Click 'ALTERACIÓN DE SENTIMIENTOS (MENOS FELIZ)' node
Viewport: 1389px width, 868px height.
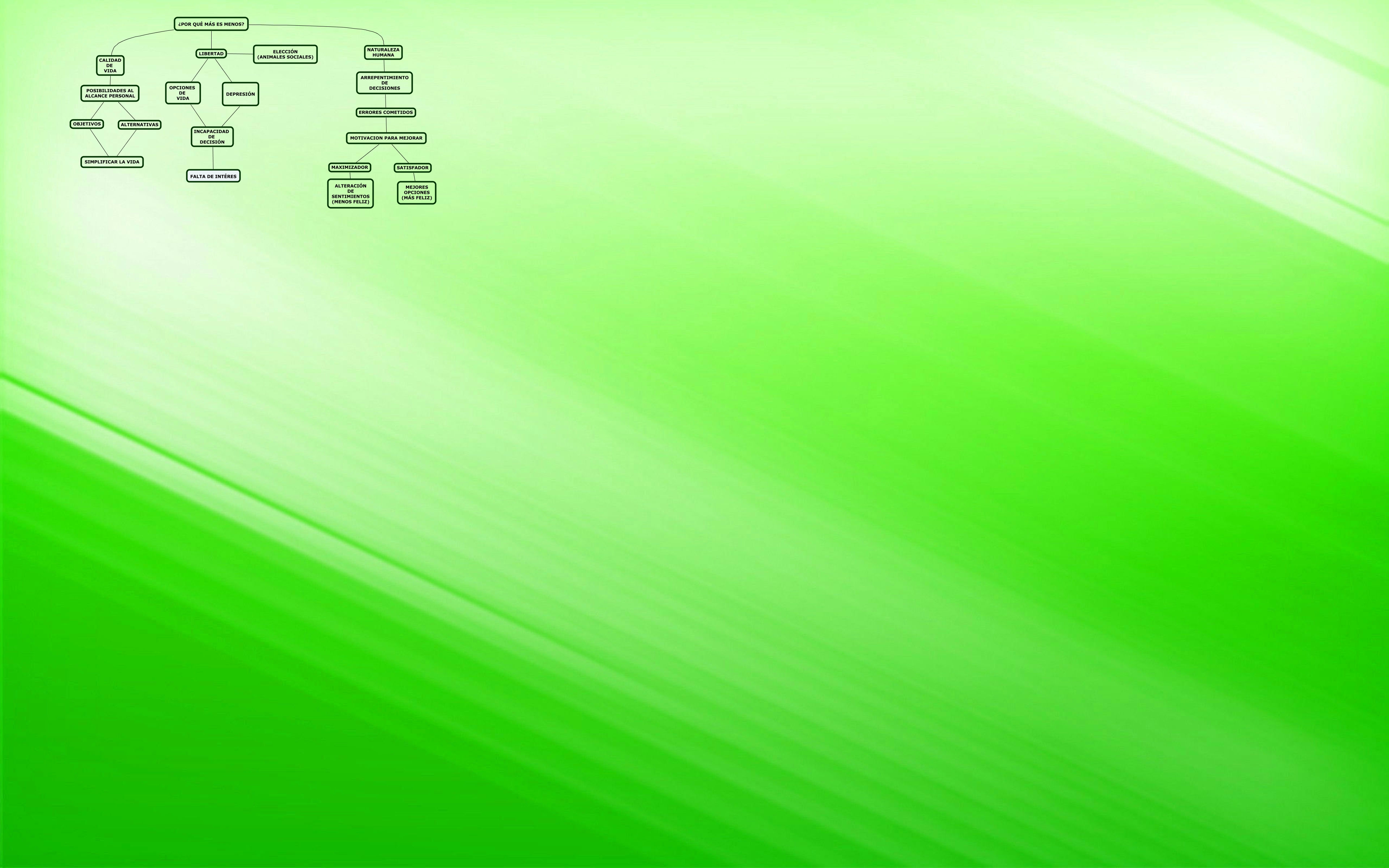point(350,193)
